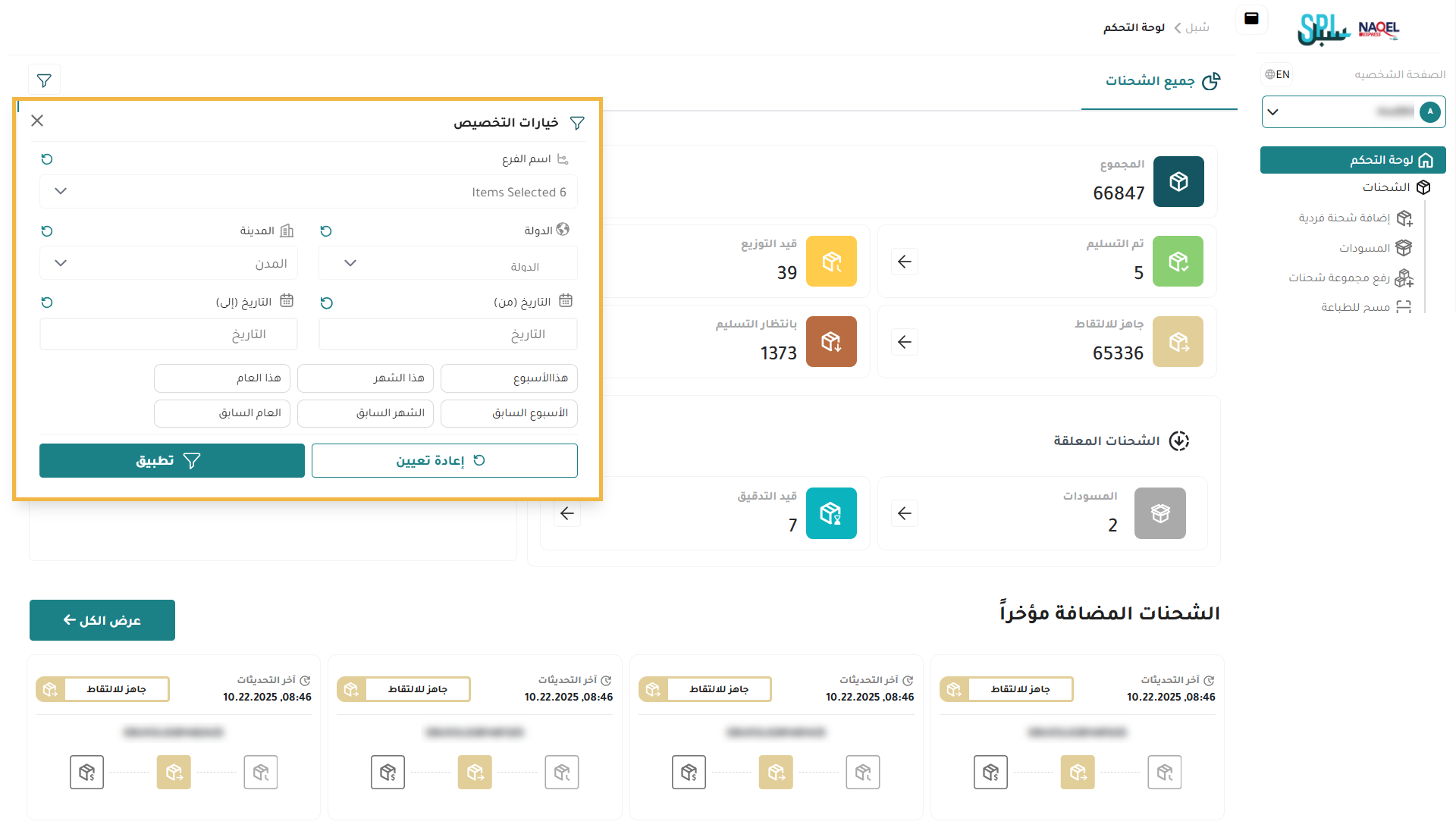Viewport: 1456px width, 834px height.
Task: Open the 6 Items Selected branch dropdown
Action: [x=309, y=192]
